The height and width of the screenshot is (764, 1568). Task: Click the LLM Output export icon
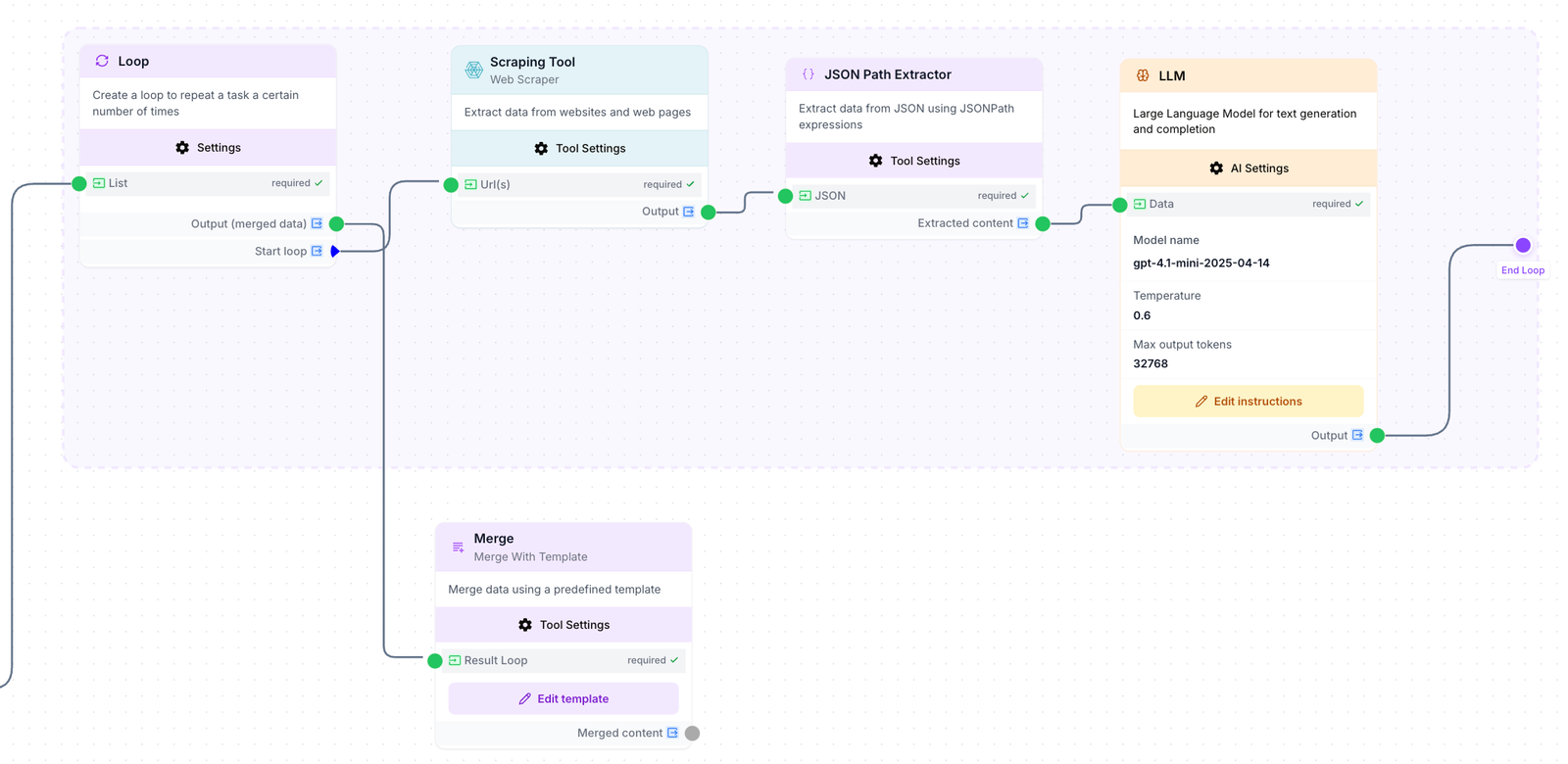(x=1357, y=435)
